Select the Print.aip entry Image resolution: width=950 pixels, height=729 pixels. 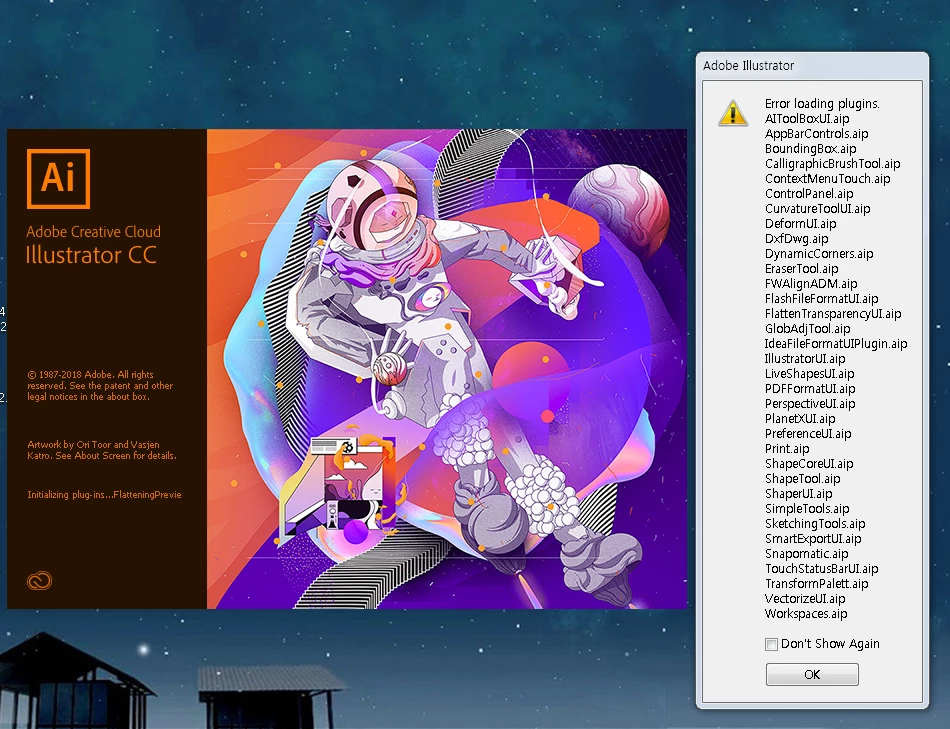pos(787,448)
